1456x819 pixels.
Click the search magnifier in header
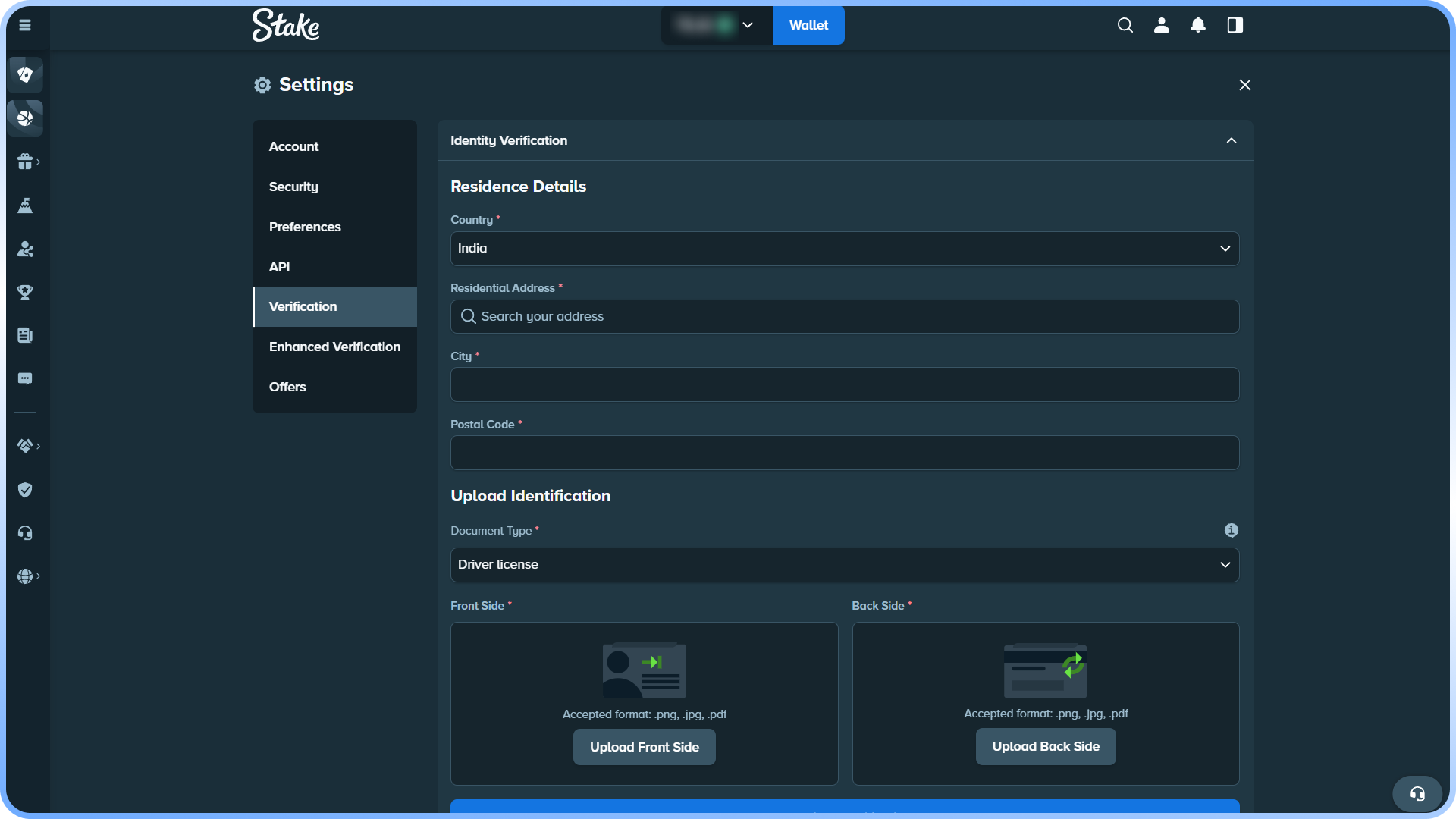(x=1125, y=25)
